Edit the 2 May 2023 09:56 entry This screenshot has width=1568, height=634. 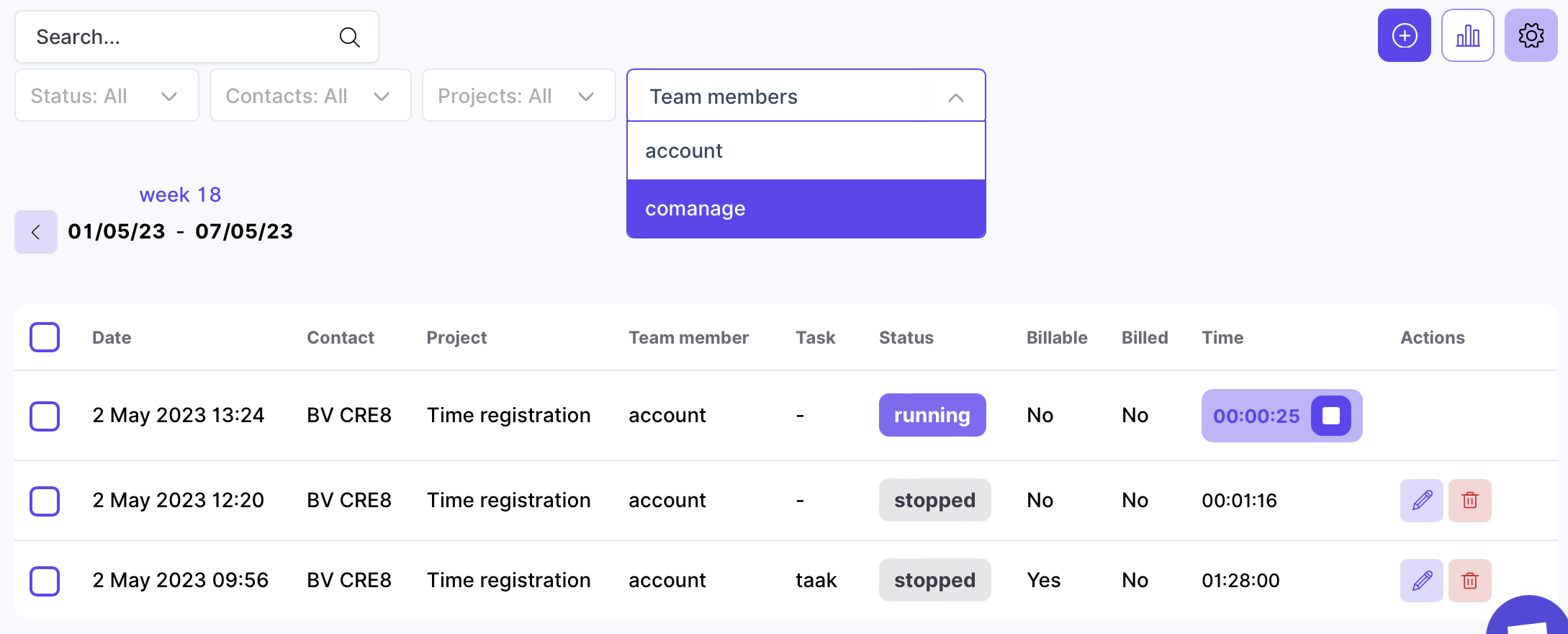coord(1421,580)
